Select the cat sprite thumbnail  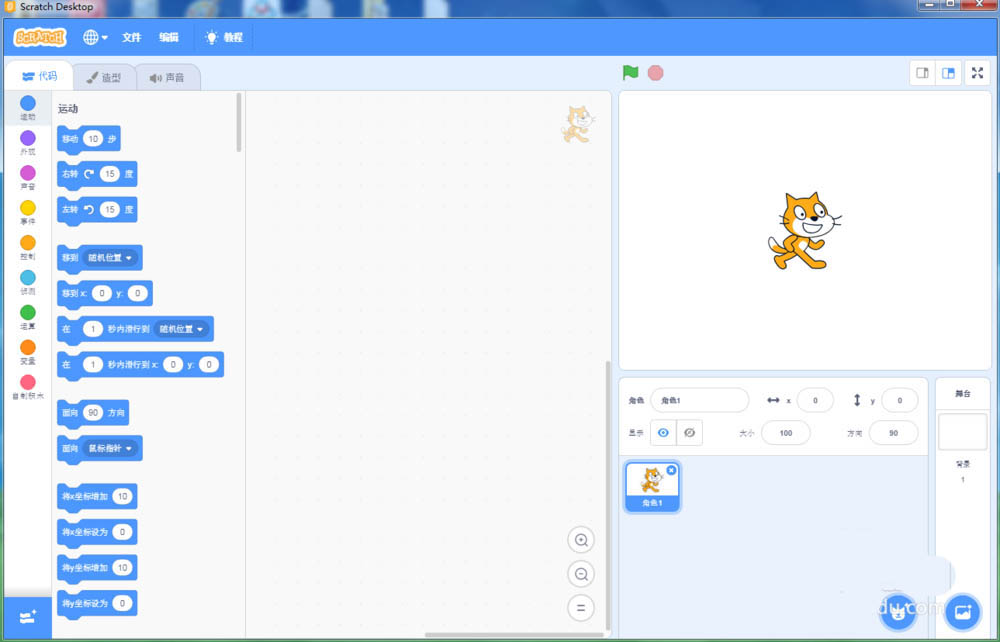pyautogui.click(x=652, y=482)
